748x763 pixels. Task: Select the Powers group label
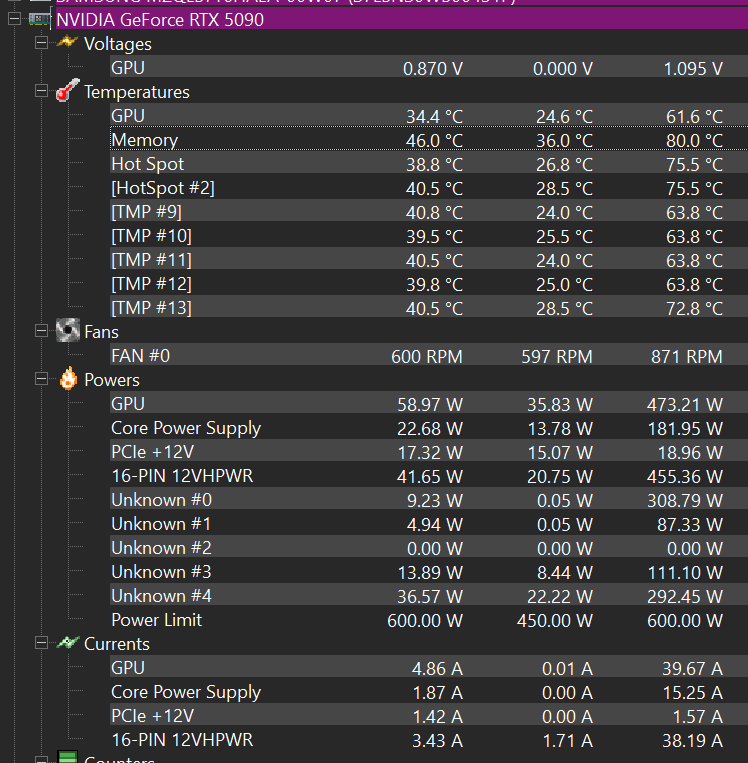click(x=112, y=380)
